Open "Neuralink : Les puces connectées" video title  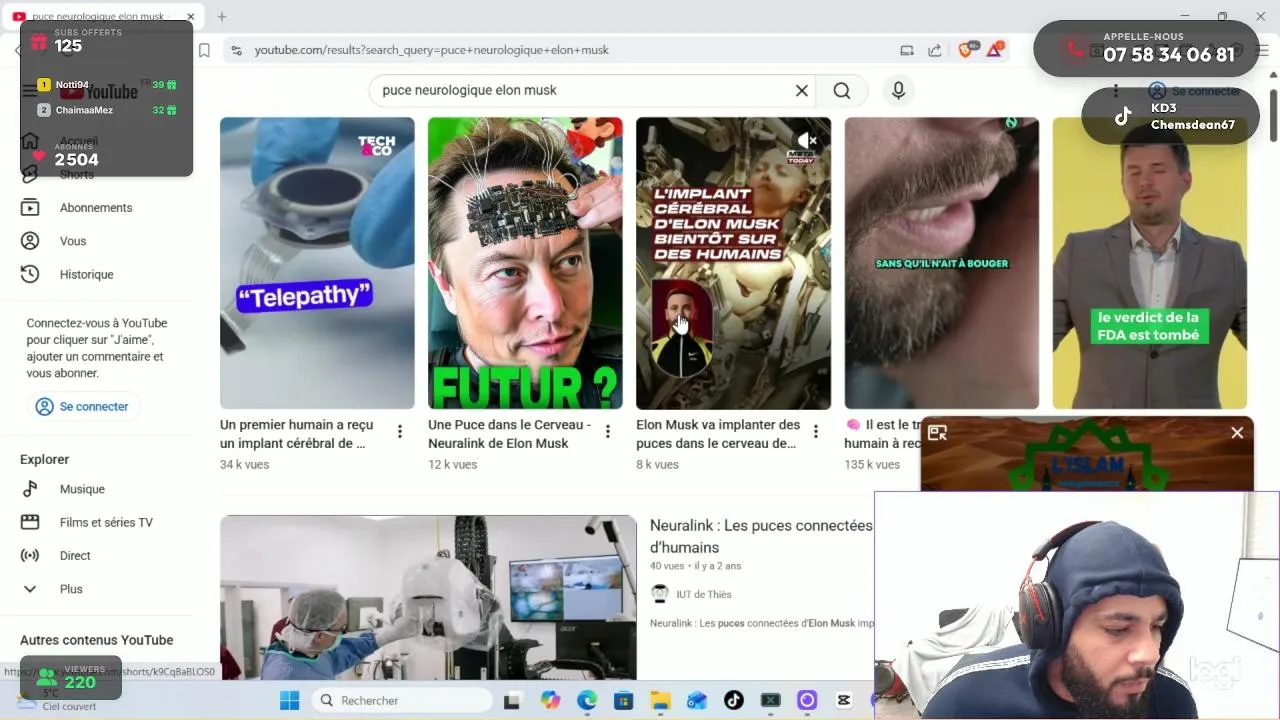coord(761,536)
